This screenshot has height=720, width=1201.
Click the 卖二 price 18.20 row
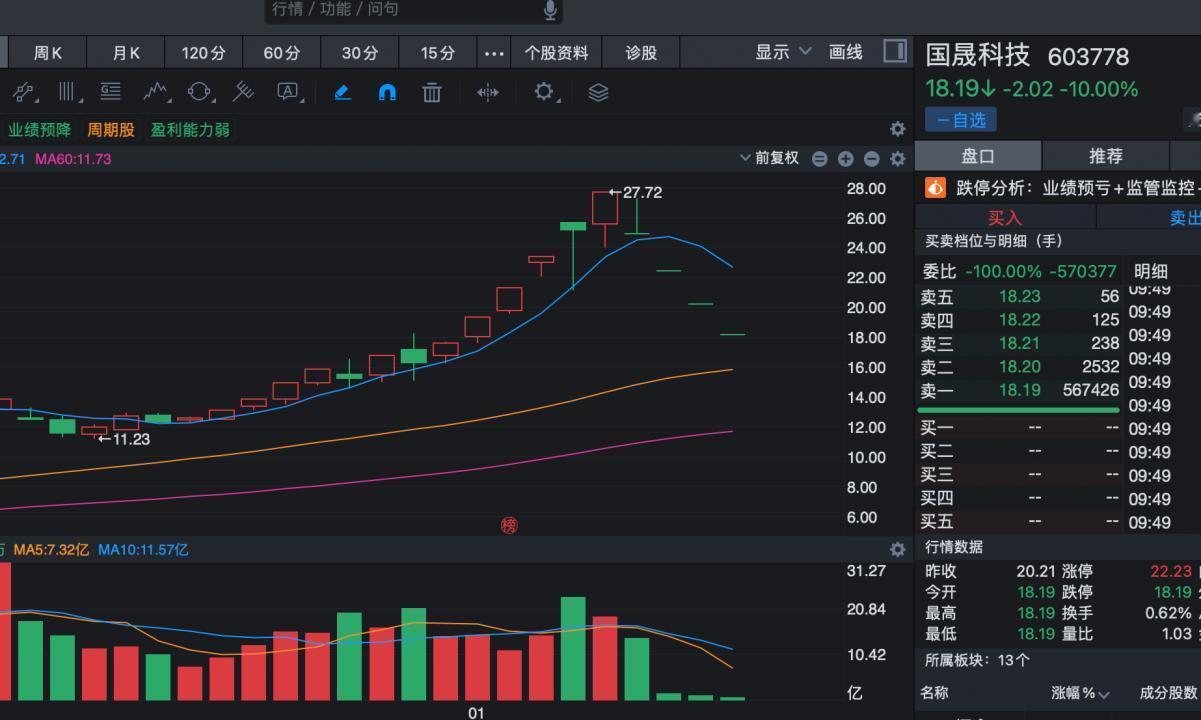point(1019,367)
